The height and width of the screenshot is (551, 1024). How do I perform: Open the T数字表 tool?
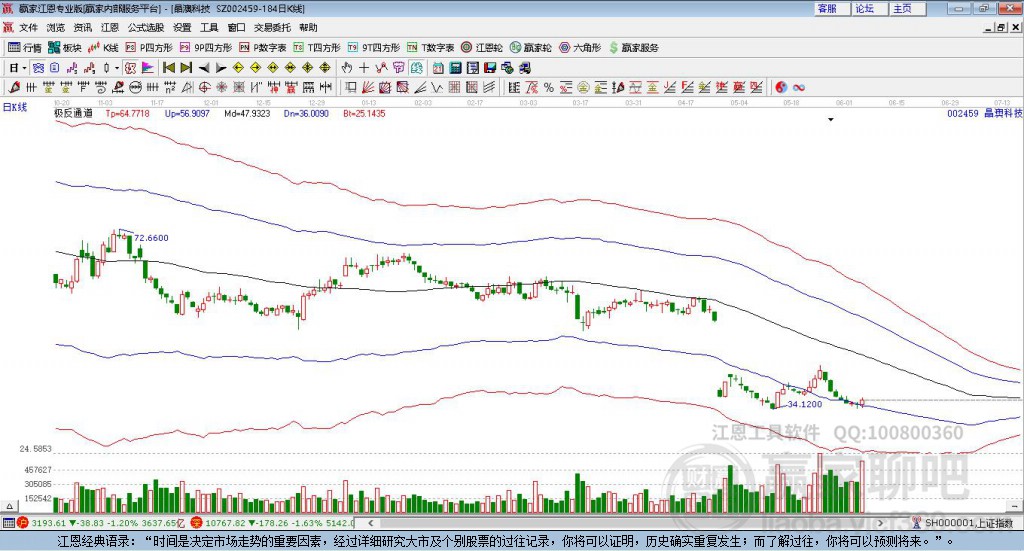[x=430, y=48]
